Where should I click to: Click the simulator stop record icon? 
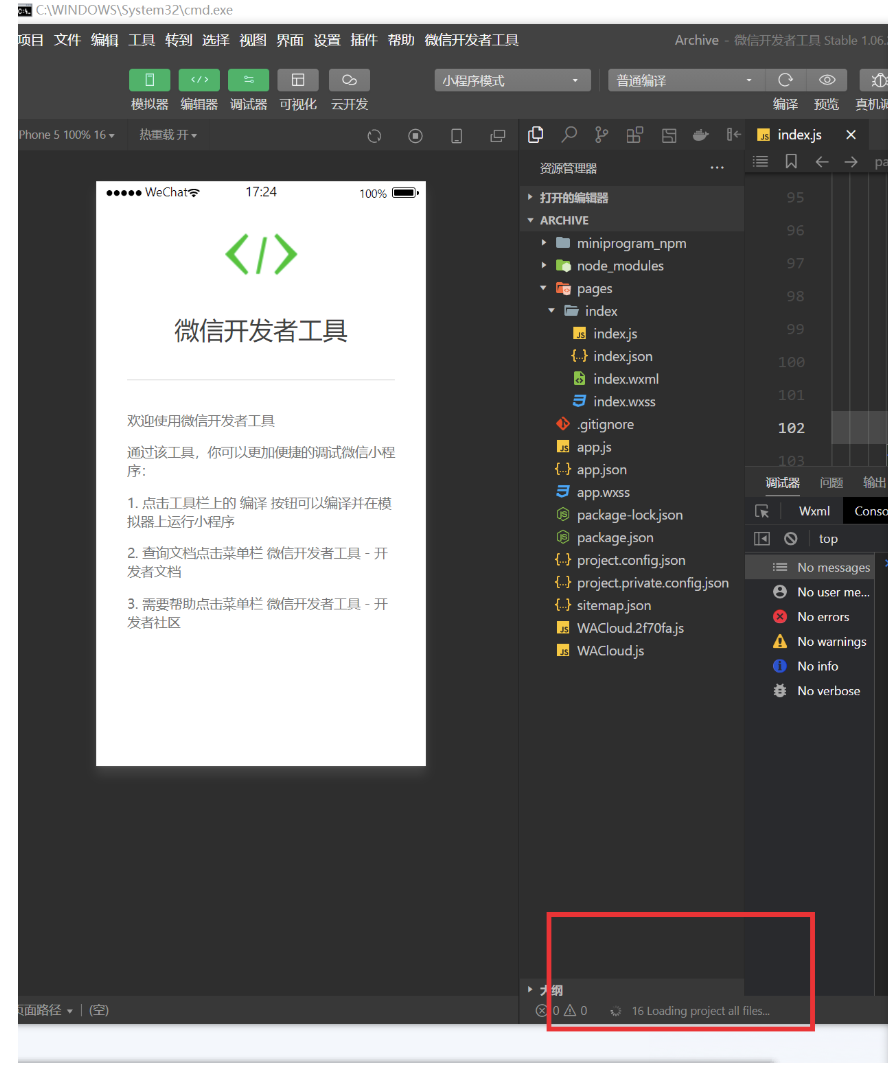click(x=415, y=136)
